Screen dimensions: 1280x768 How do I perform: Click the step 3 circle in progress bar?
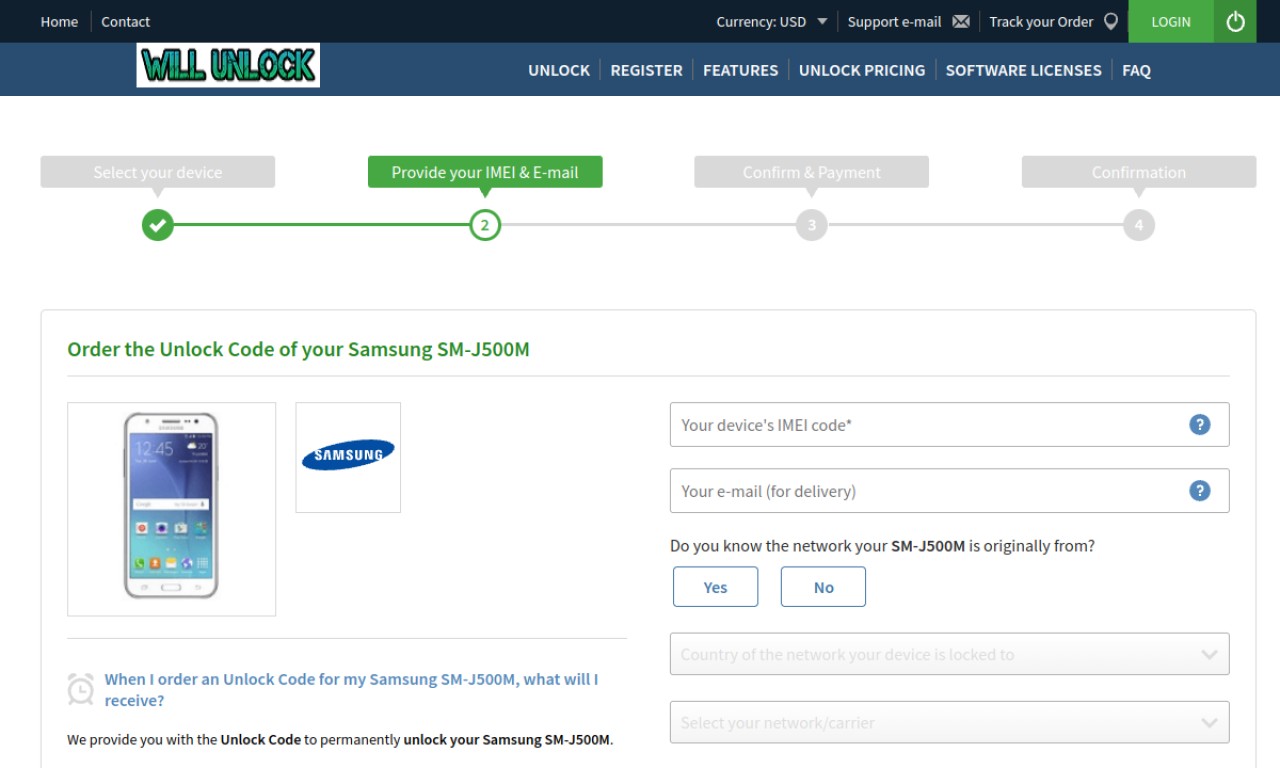point(812,225)
